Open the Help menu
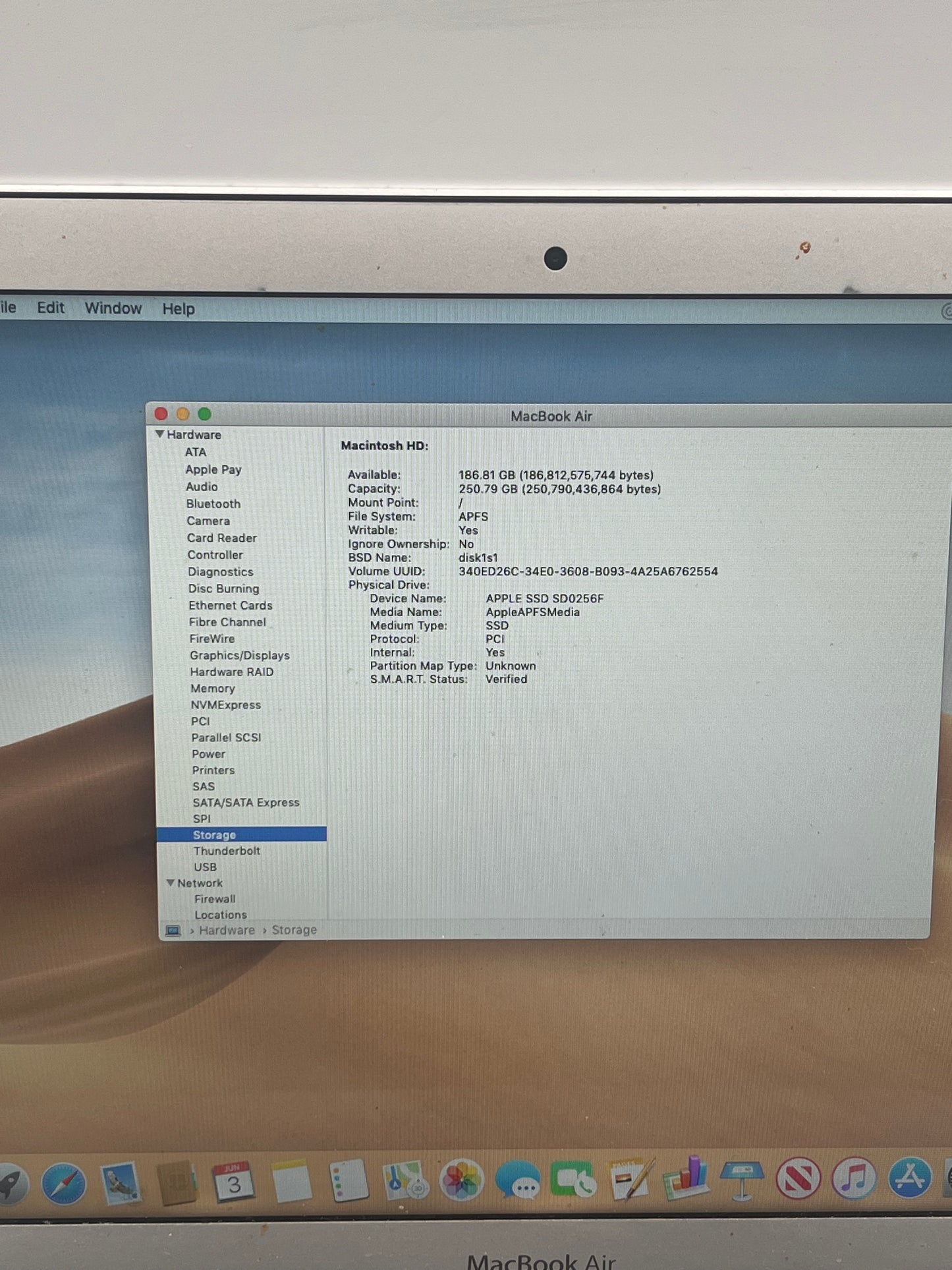The image size is (952, 1270). tap(179, 308)
